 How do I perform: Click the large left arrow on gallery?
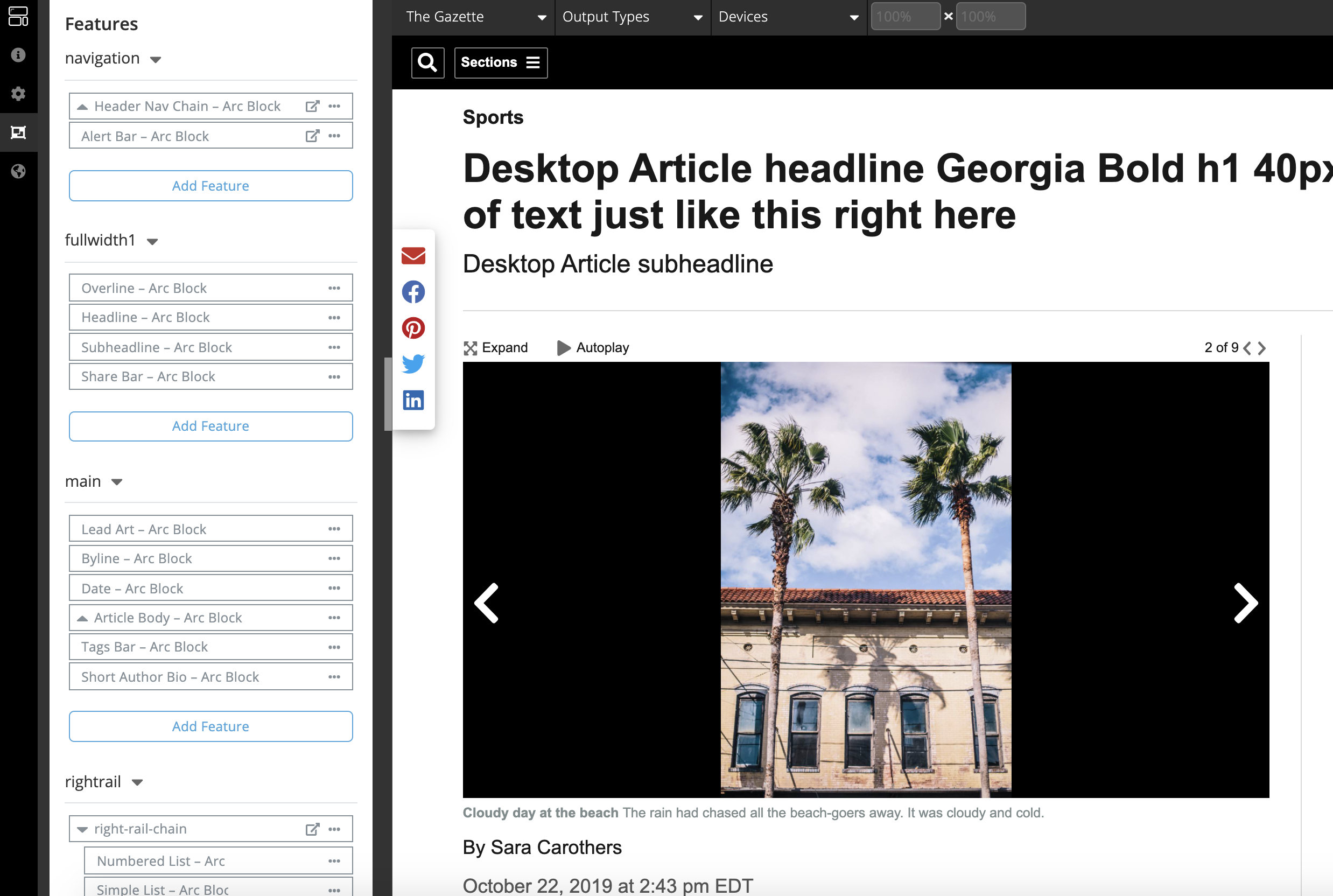(x=487, y=603)
